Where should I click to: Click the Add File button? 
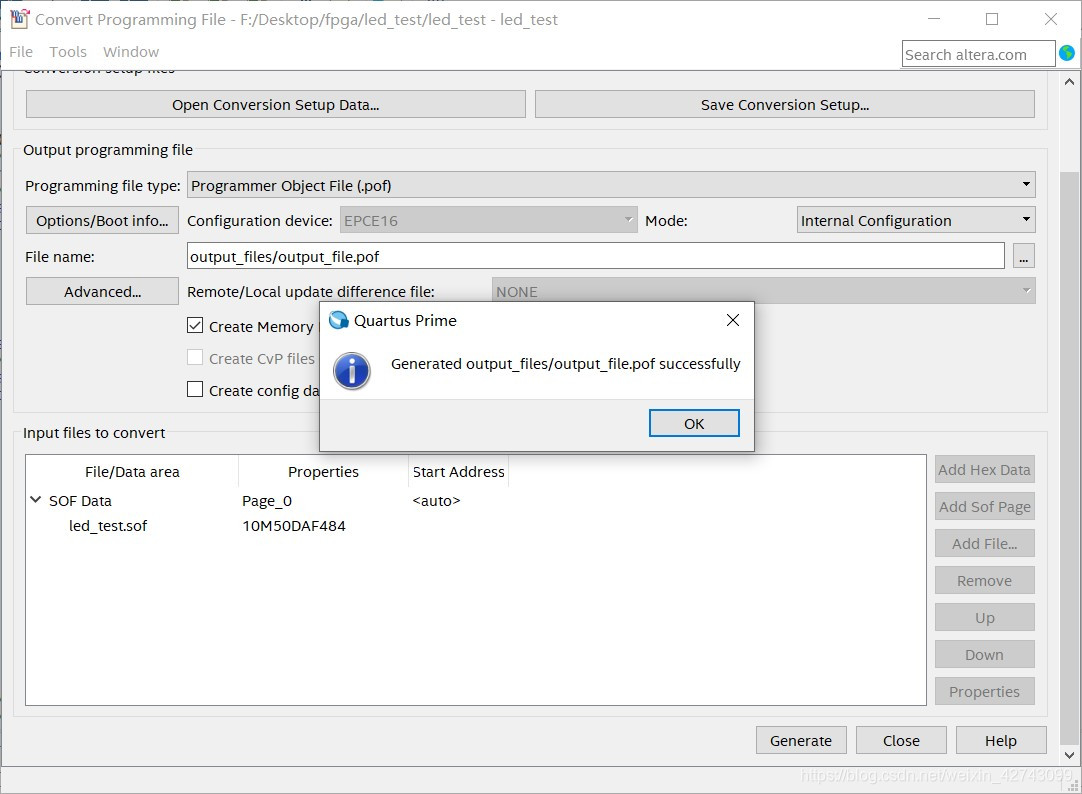[985, 544]
